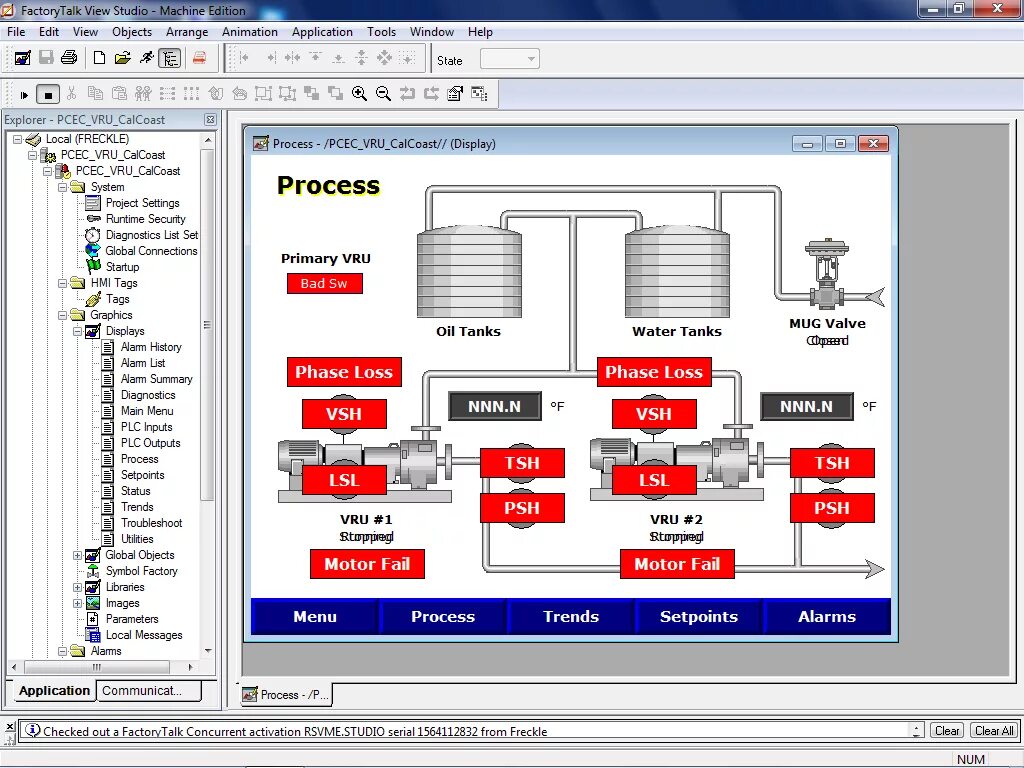The height and width of the screenshot is (768, 1024).
Task: Expand the Global Objects node
Action: click(x=77, y=556)
